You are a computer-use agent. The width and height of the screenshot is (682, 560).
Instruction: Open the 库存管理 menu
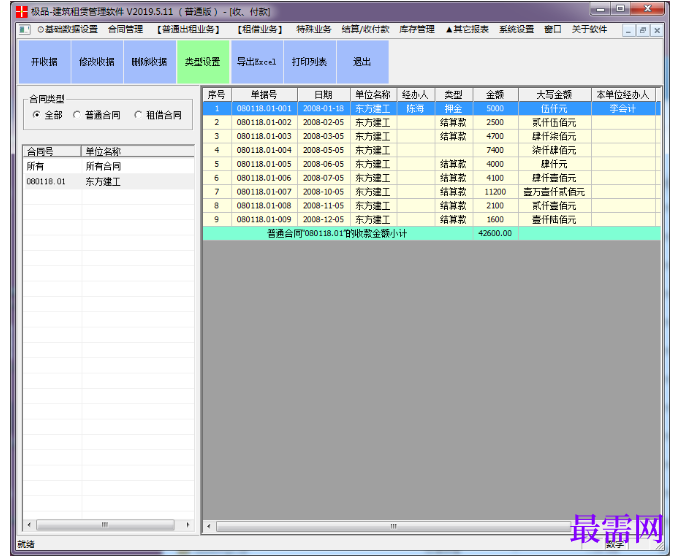click(x=417, y=30)
